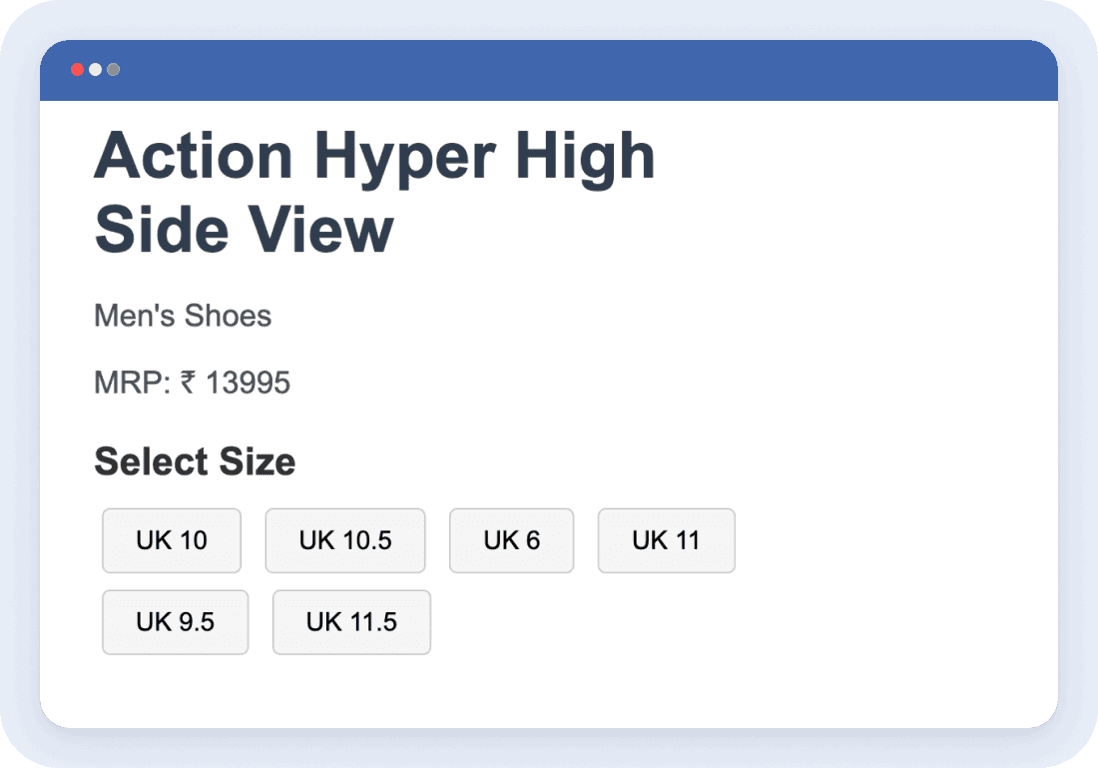Select shoe size UK 11
The width and height of the screenshot is (1098, 768).
point(666,540)
